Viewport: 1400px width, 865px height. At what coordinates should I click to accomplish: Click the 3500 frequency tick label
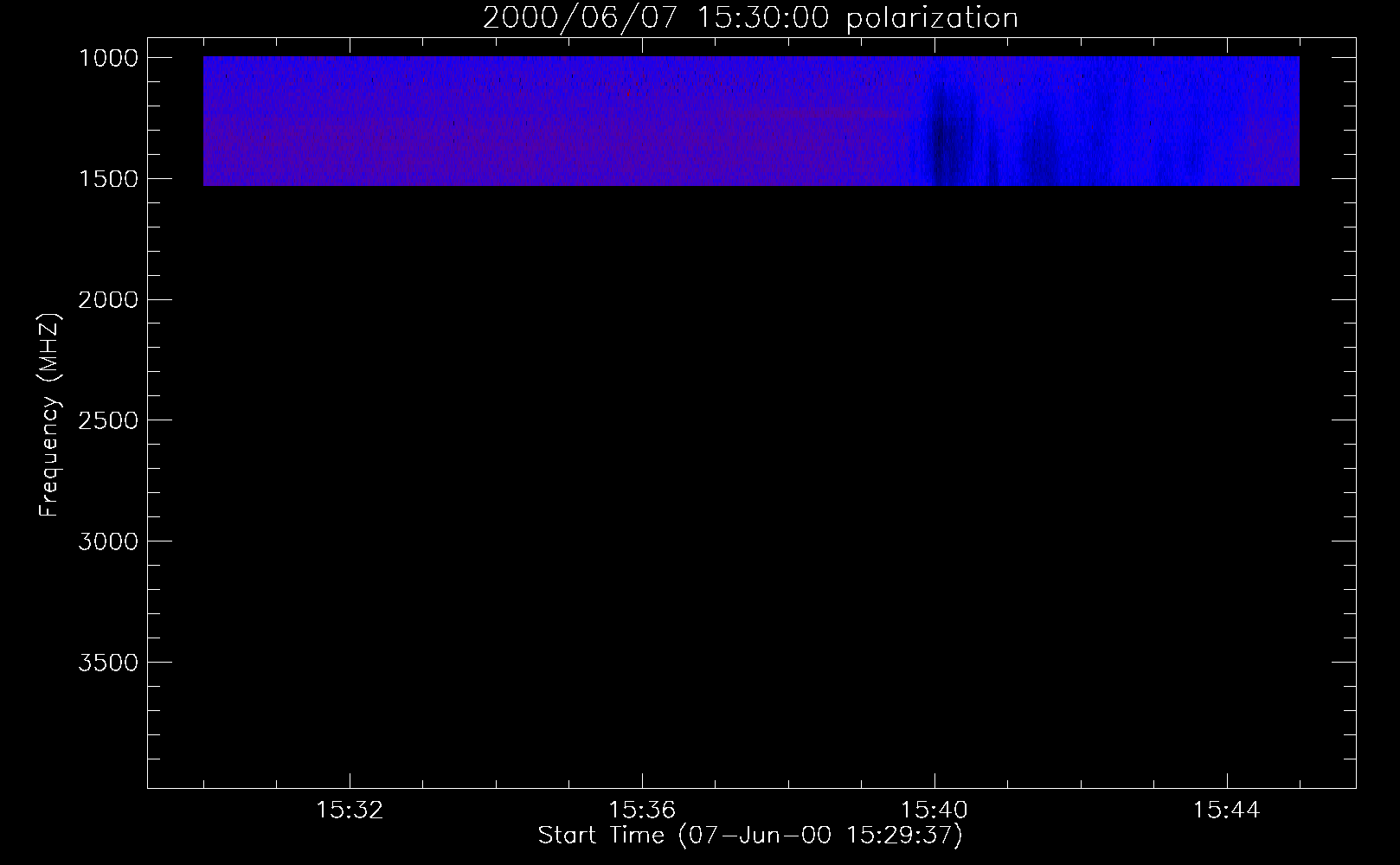108,663
